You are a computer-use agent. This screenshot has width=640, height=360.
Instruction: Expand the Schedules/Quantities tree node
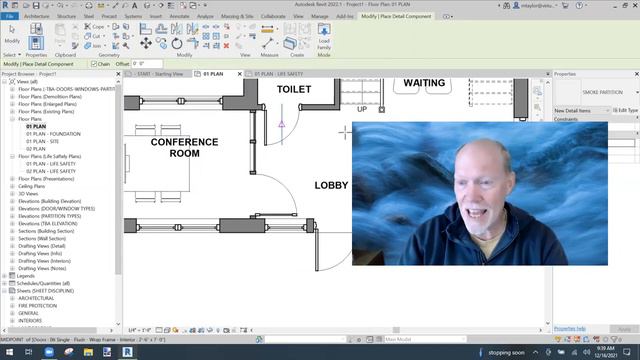click(4, 283)
